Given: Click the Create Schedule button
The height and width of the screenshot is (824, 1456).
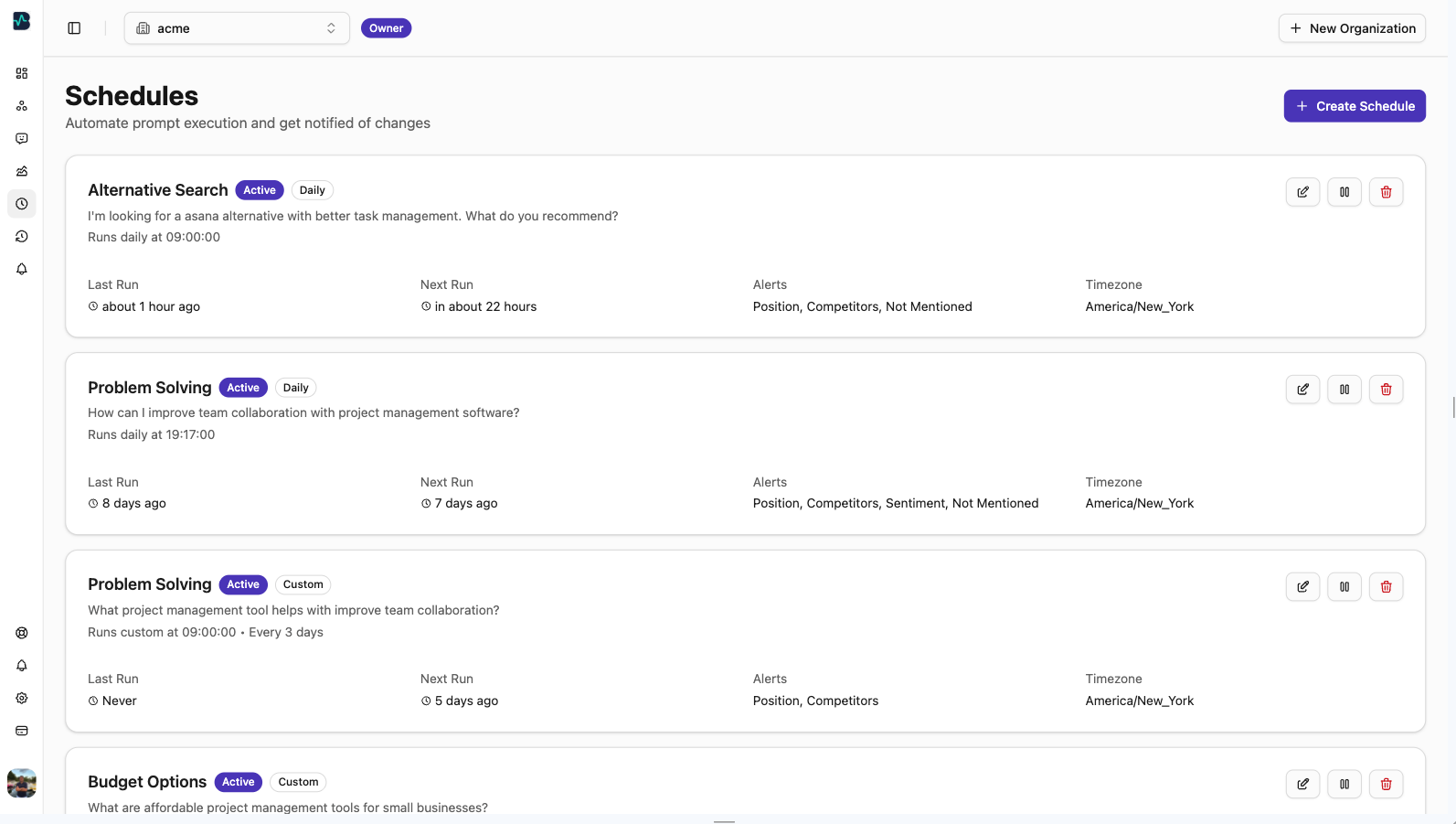Looking at the screenshot, I should (x=1355, y=106).
